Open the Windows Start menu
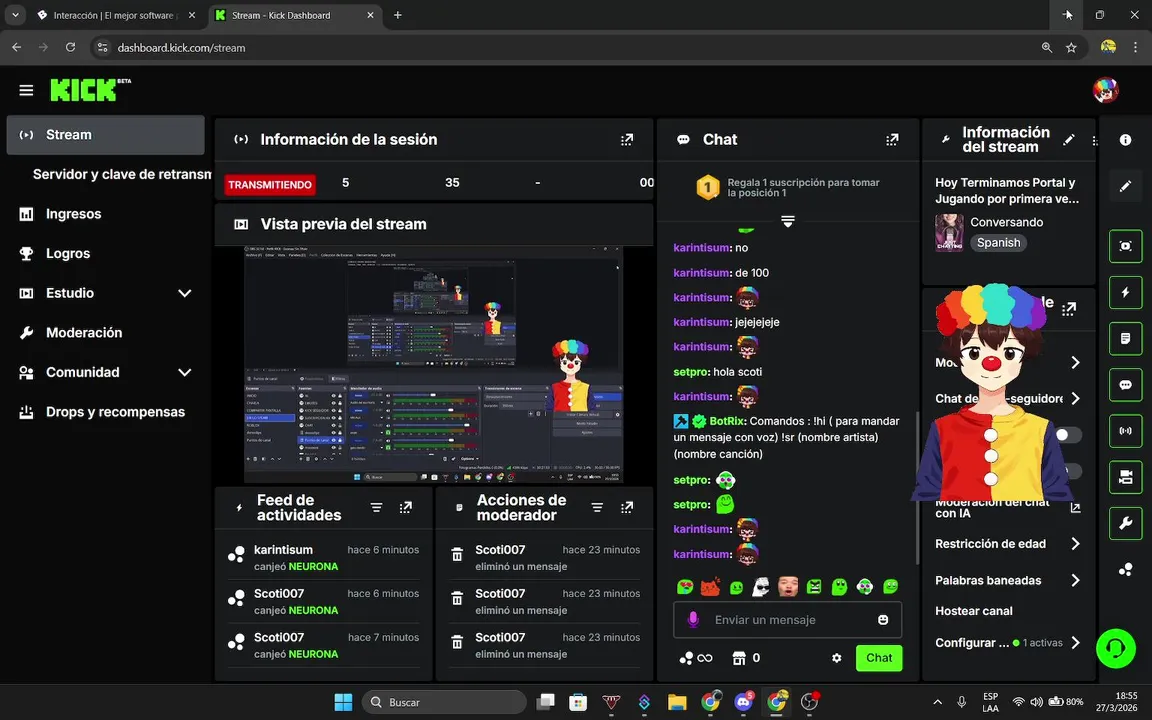This screenshot has width=1152, height=720. 343,702
